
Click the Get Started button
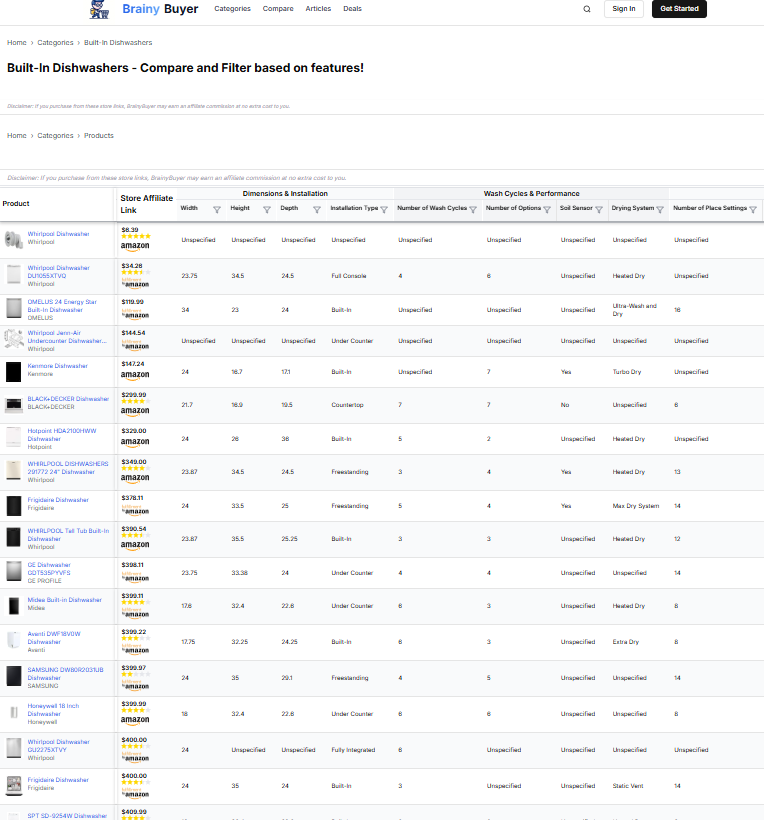679,9
